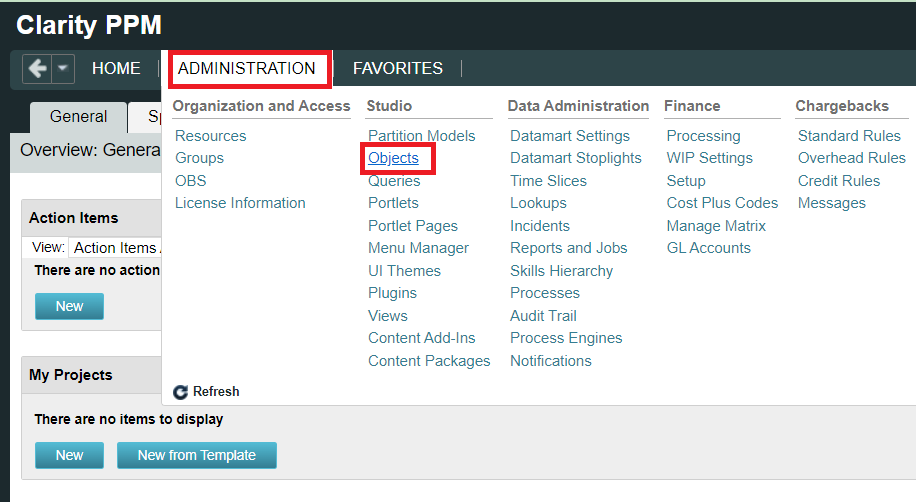Select WIP Settings under Finance

coord(709,158)
